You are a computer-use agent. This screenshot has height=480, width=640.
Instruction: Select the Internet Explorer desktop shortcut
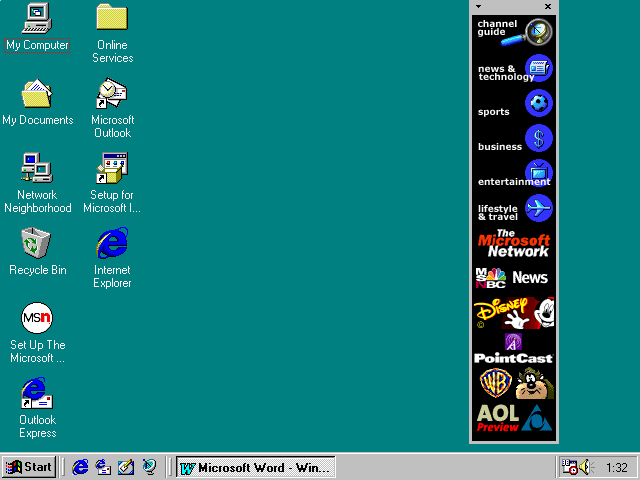112,243
